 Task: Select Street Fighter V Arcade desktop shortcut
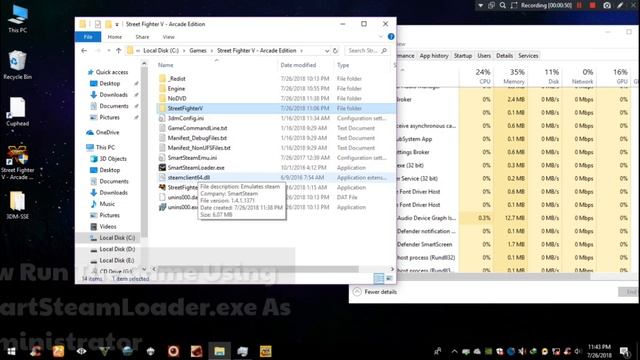[x=18, y=162]
